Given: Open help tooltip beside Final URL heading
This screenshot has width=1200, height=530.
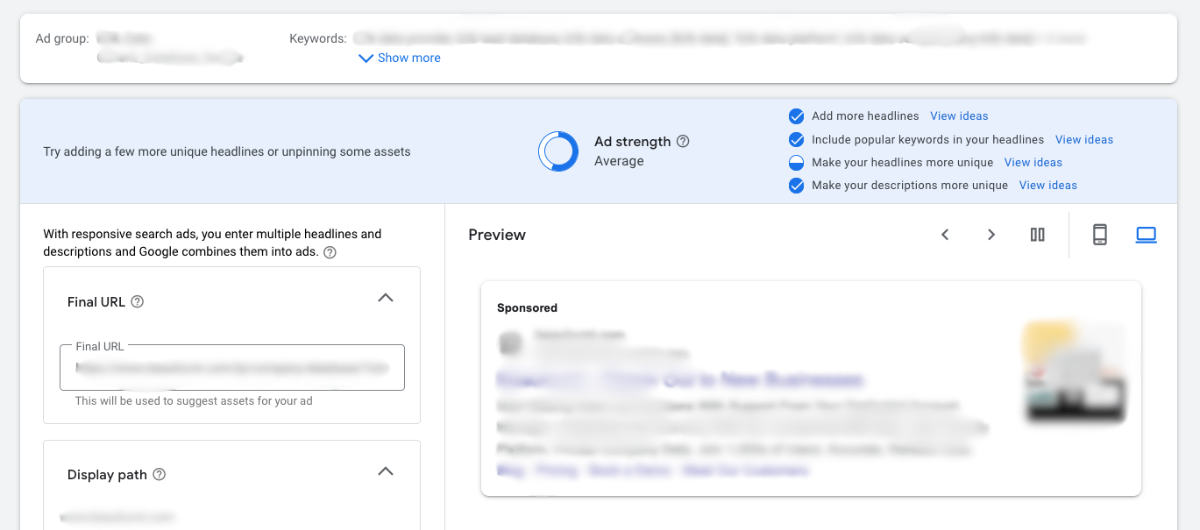Looking at the screenshot, I should tap(138, 302).
